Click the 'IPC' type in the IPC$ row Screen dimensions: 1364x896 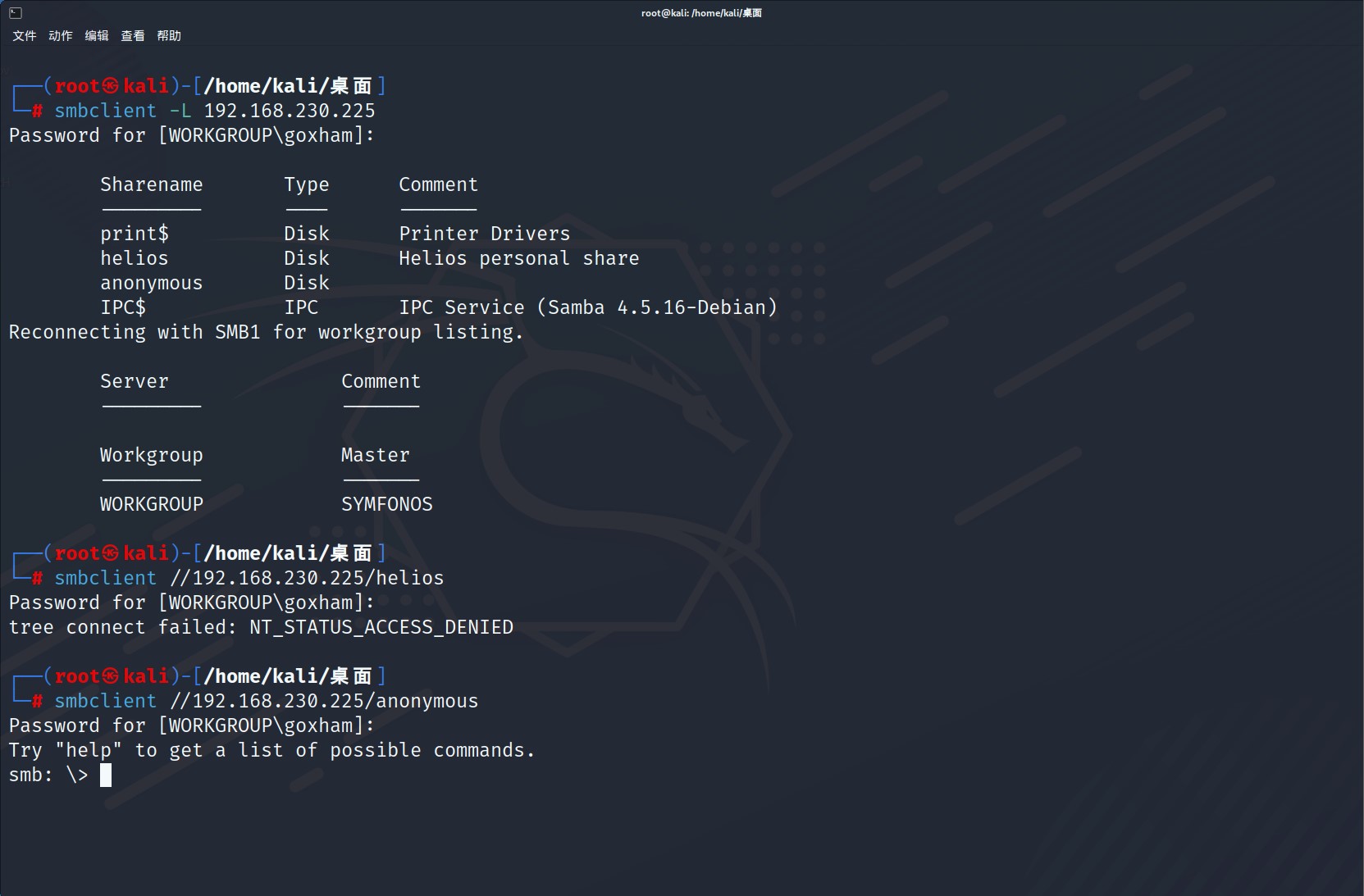pos(301,307)
